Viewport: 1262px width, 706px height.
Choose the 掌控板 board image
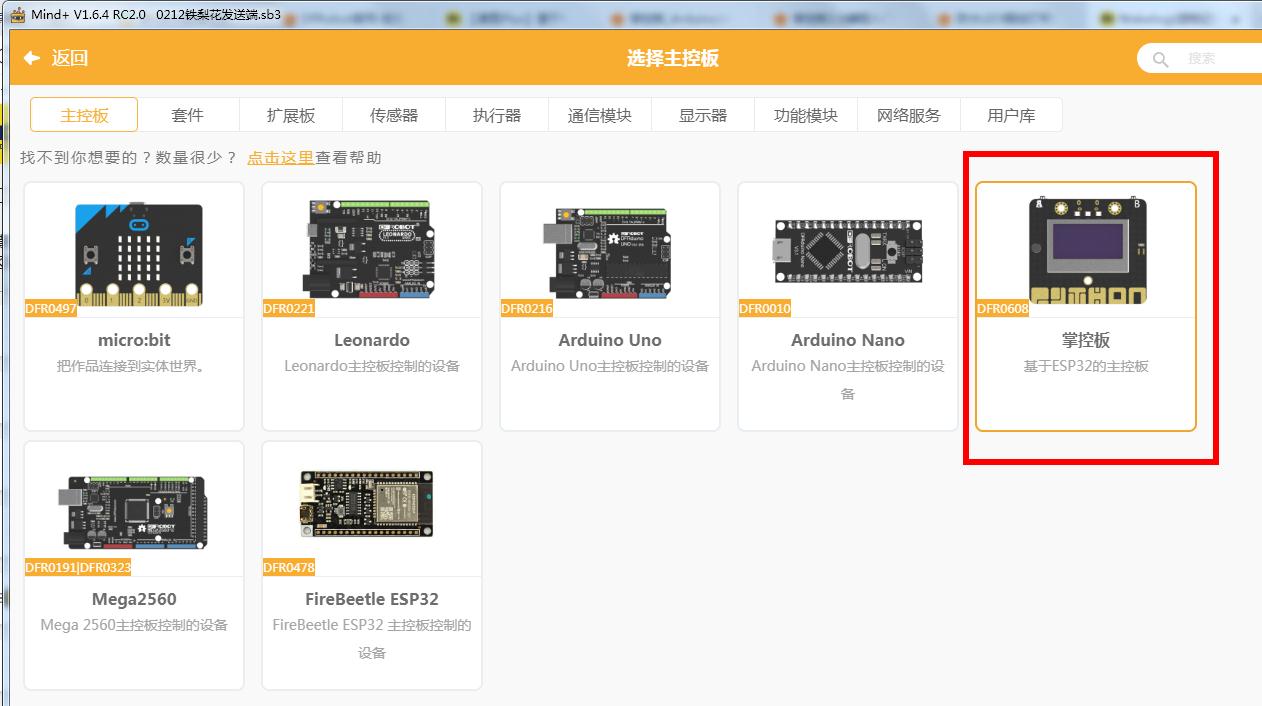[x=1087, y=251]
